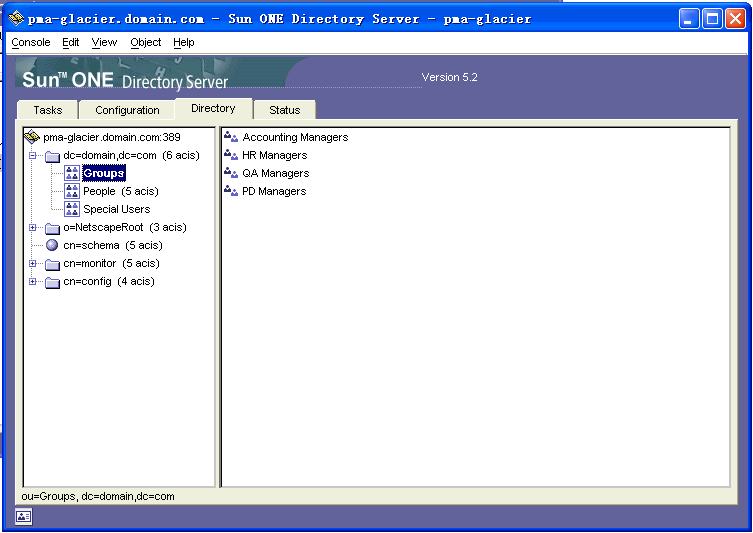Viewport: 753px width, 533px height.
Task: Maximize the Directory Server window
Action: click(712, 19)
